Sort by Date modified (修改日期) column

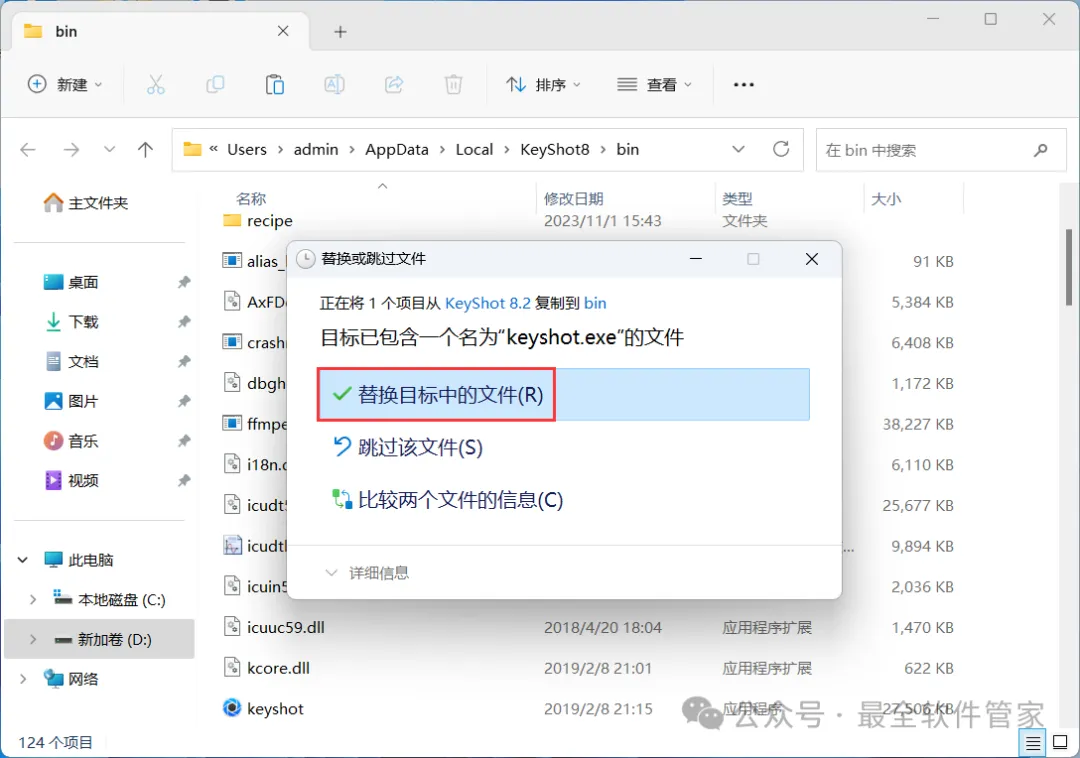(574, 199)
